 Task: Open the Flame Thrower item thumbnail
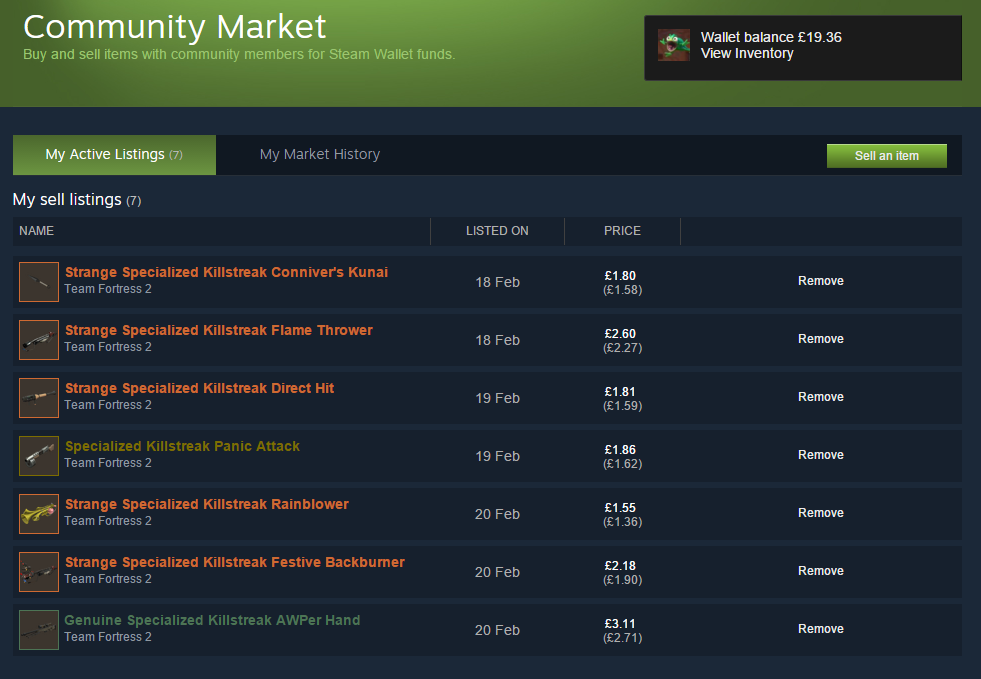pos(39,340)
